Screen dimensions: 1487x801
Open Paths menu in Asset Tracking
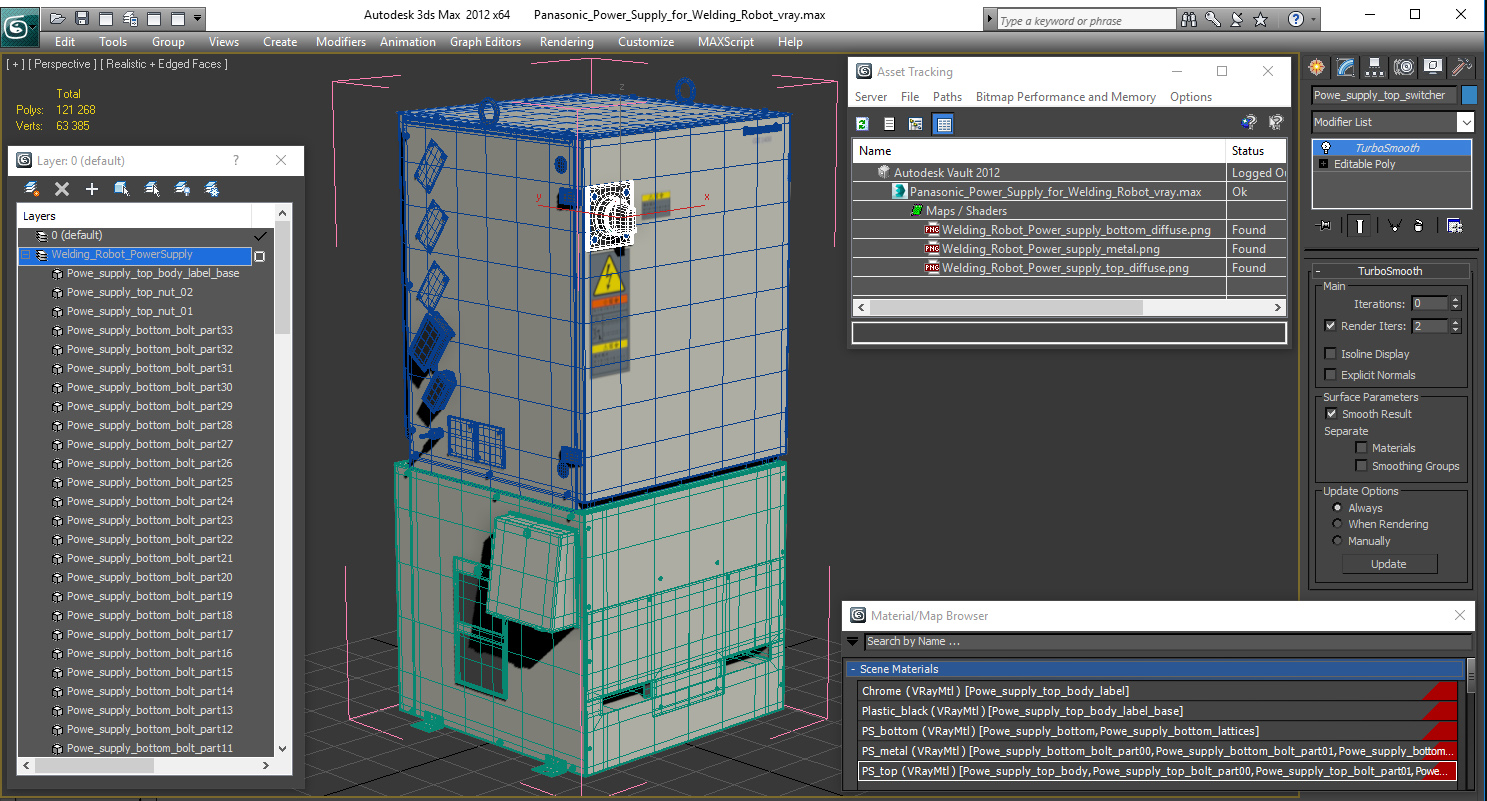947,97
